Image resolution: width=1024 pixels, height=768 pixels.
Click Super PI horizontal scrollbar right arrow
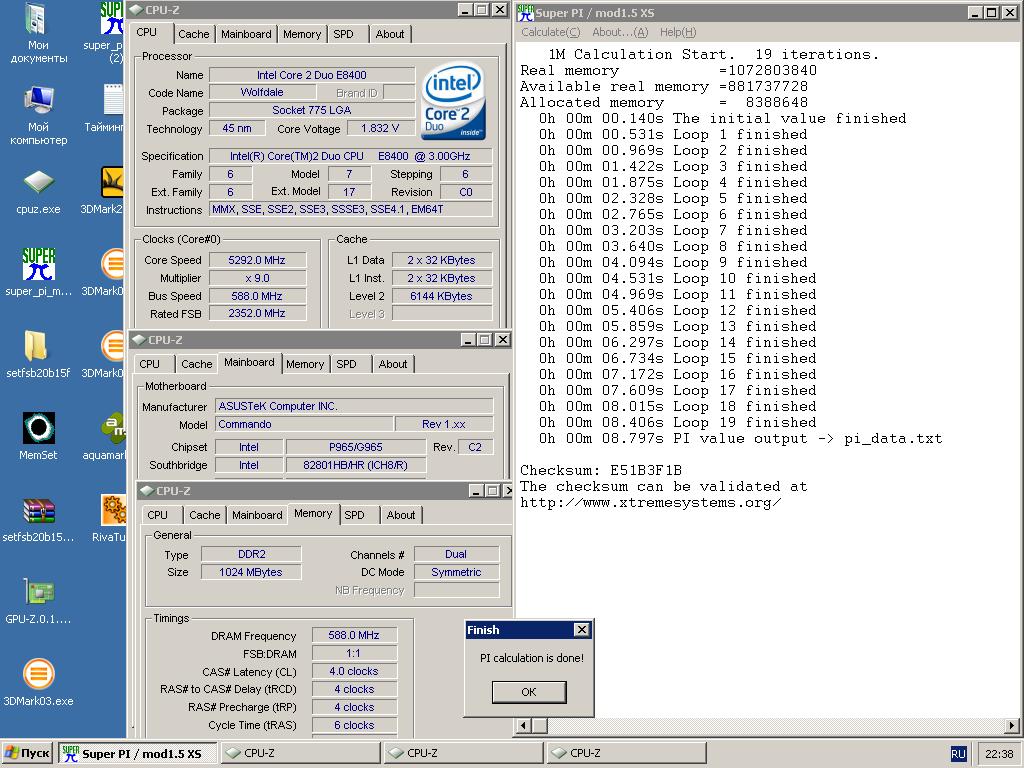[x=1012, y=726]
